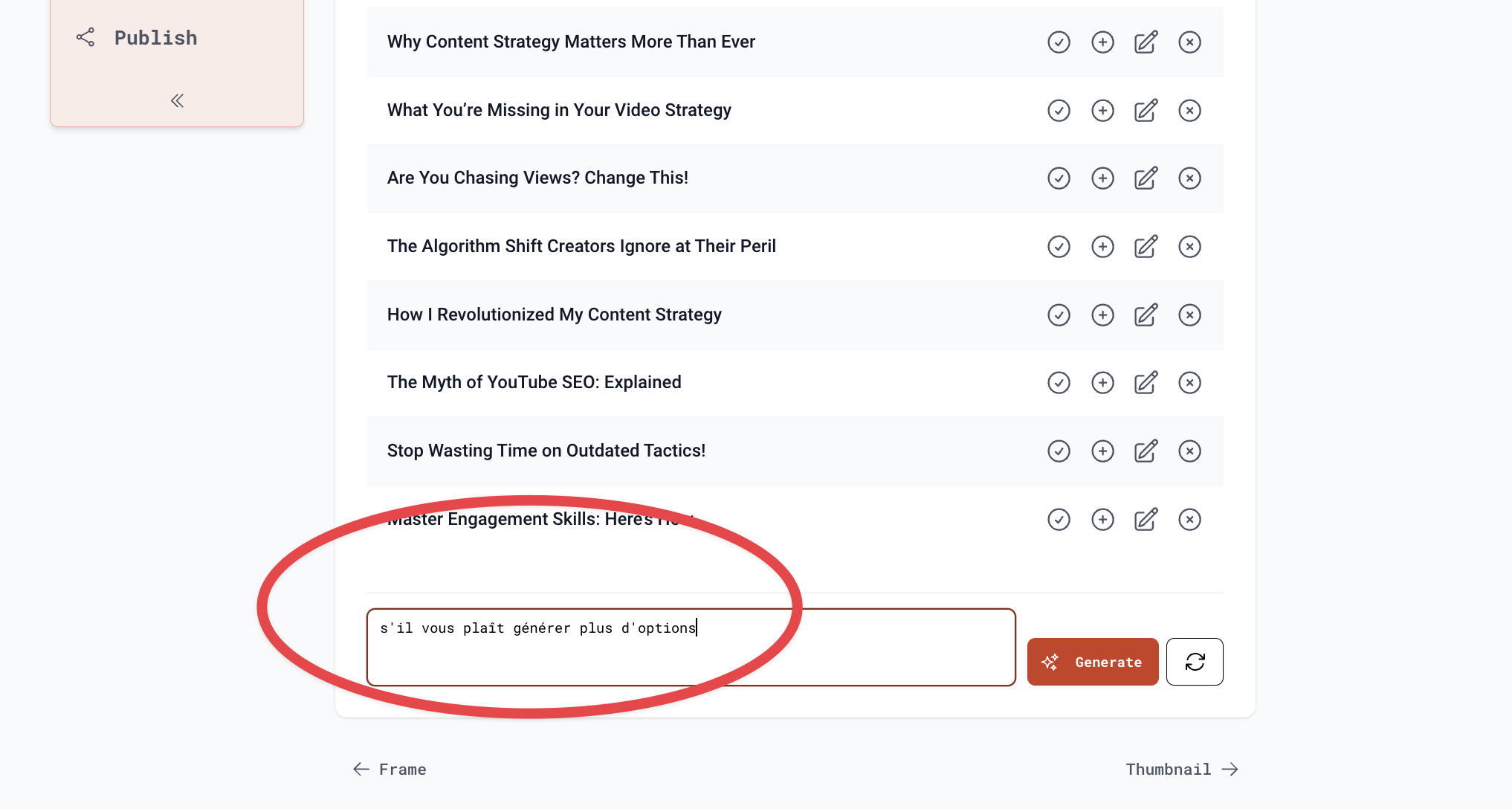
Task: Remove 'Master Engagement Skills' title
Action: 1190,520
